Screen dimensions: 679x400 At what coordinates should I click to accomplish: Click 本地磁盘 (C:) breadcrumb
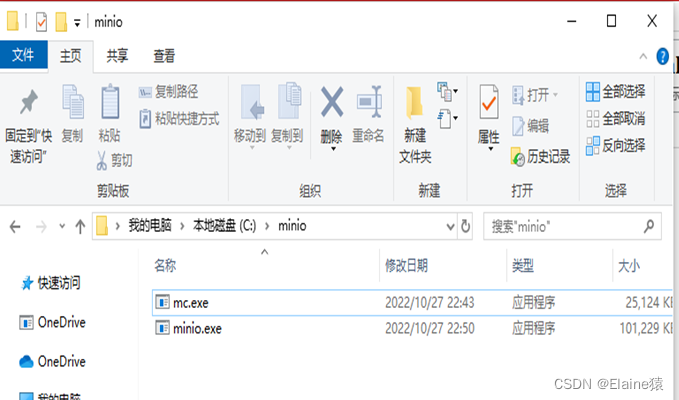click(224, 226)
